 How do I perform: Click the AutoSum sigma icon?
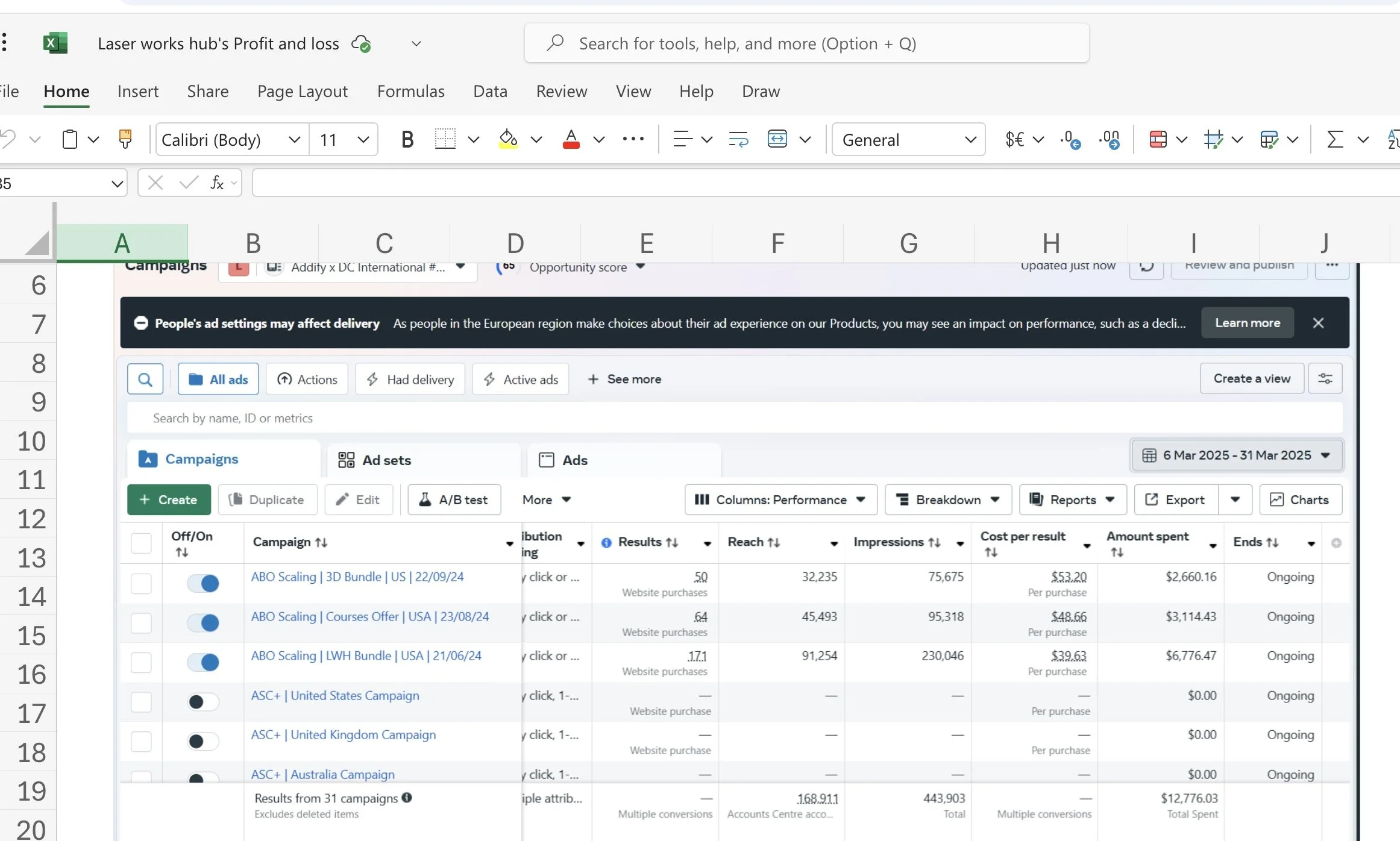(1335, 139)
